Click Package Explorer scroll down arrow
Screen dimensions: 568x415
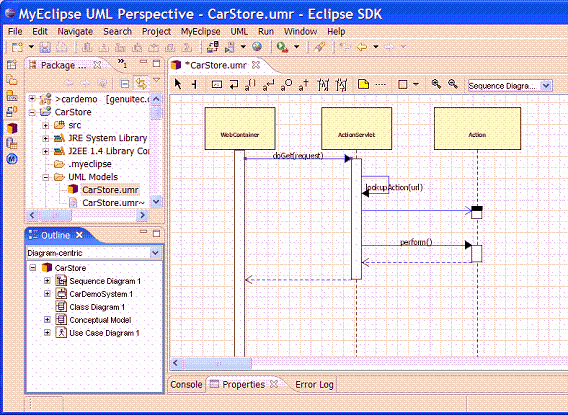point(156,202)
